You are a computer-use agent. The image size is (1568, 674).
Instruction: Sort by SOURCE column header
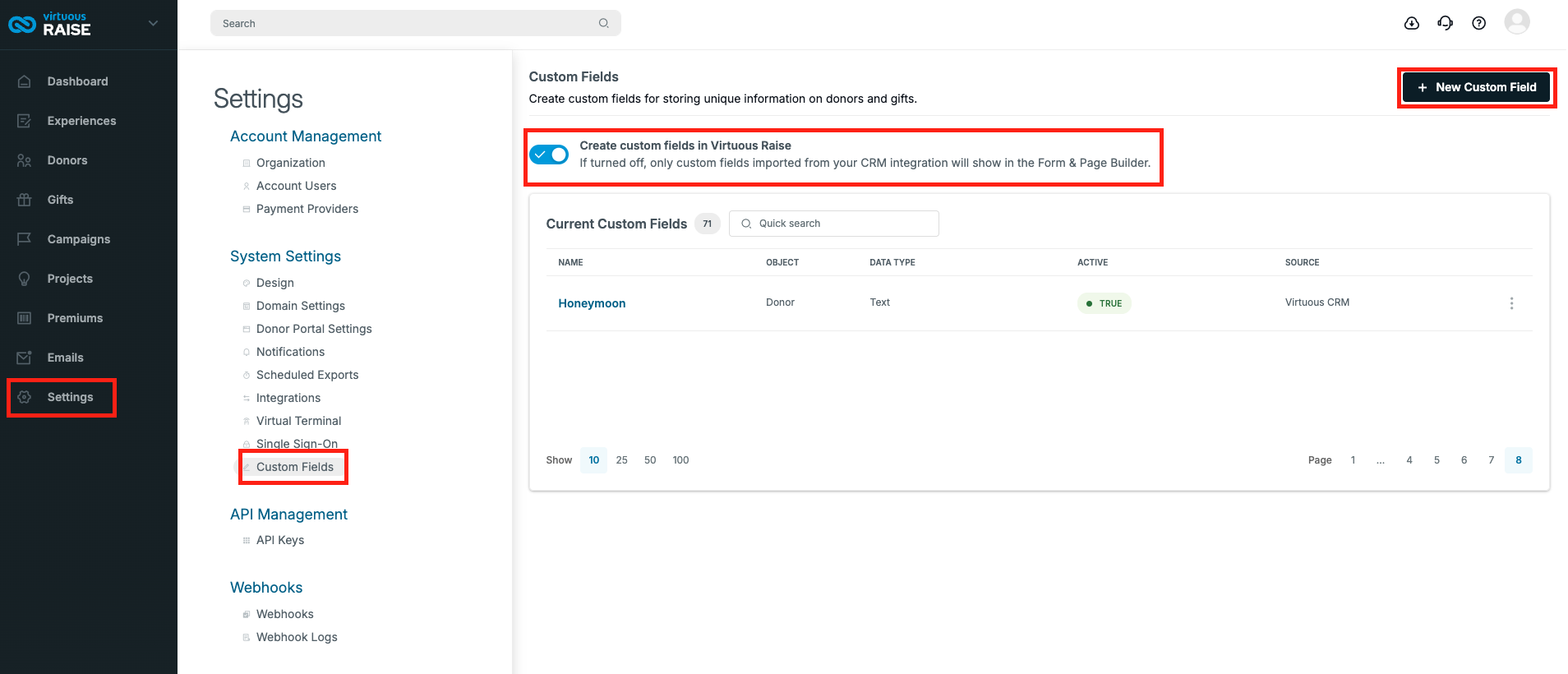click(1302, 262)
